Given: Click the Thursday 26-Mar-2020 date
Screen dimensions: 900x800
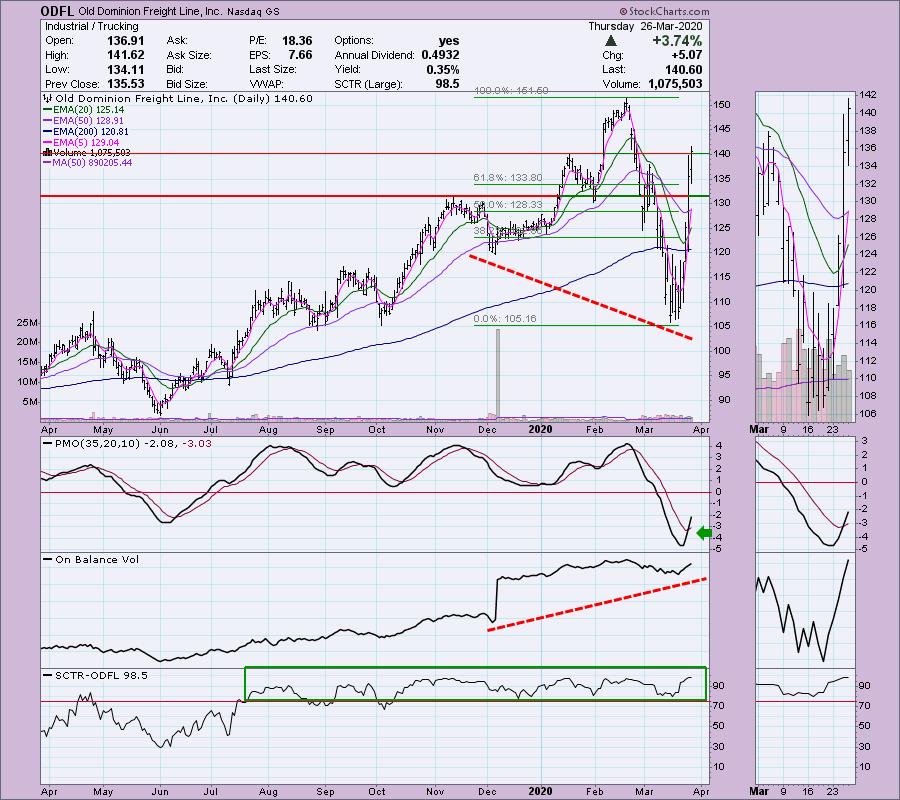Looking at the screenshot, I should [x=645, y=26].
